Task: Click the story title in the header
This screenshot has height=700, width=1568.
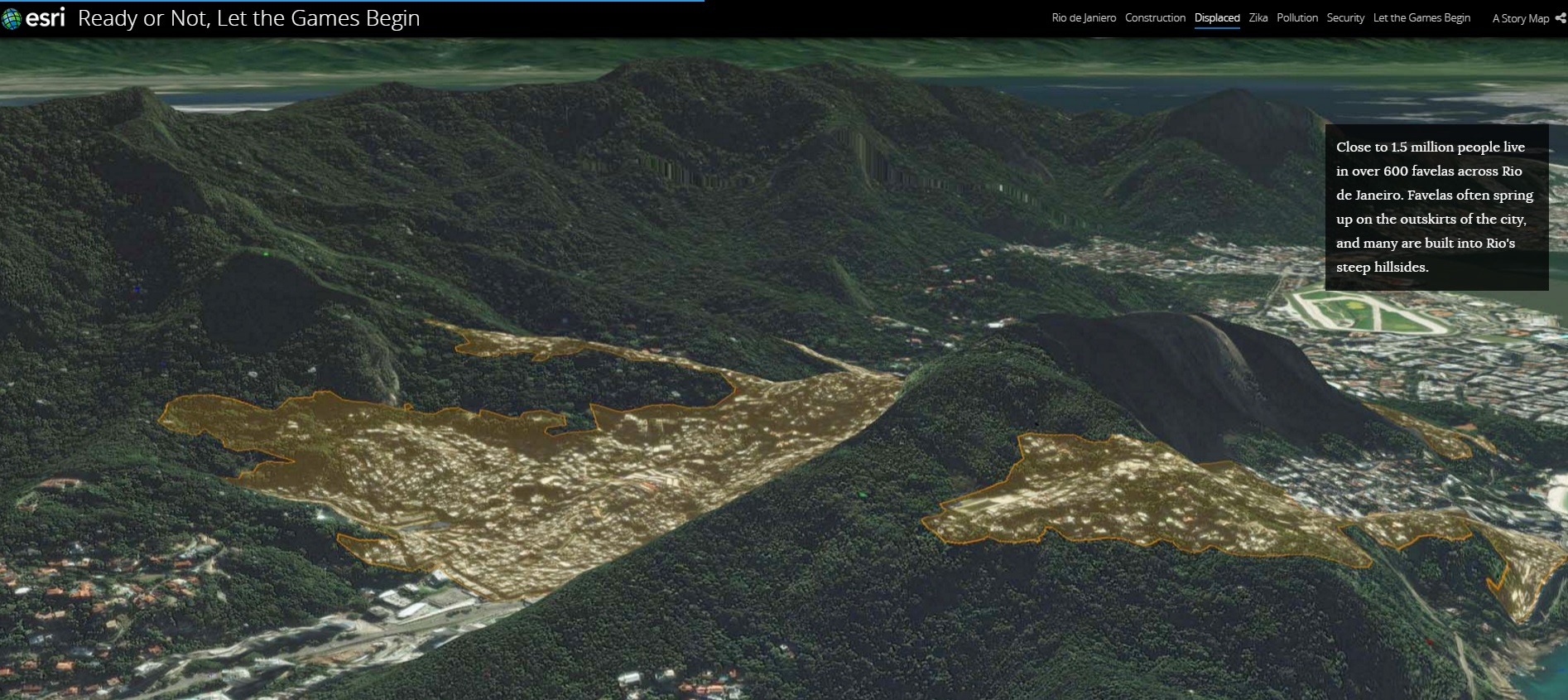Action: pos(248,18)
